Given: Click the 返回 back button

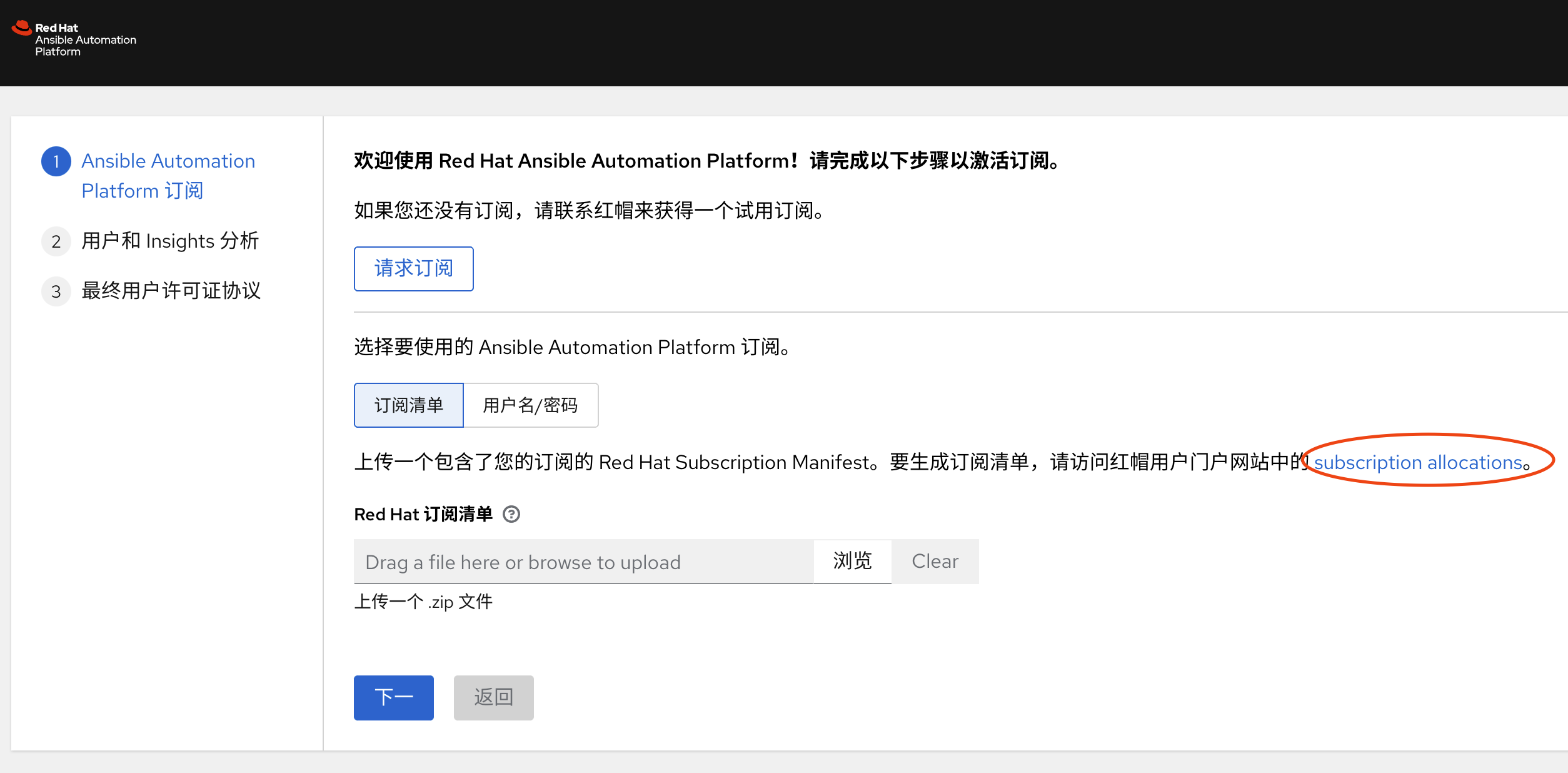Looking at the screenshot, I should (x=493, y=697).
